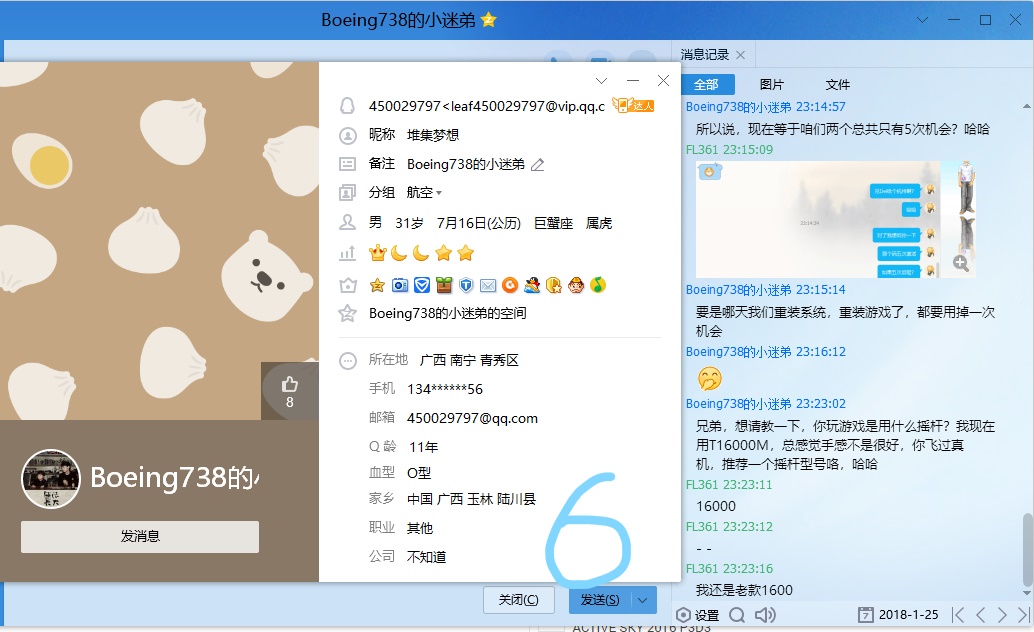
Task: Click the 达人 badge next to QQ number
Action: [x=633, y=105]
